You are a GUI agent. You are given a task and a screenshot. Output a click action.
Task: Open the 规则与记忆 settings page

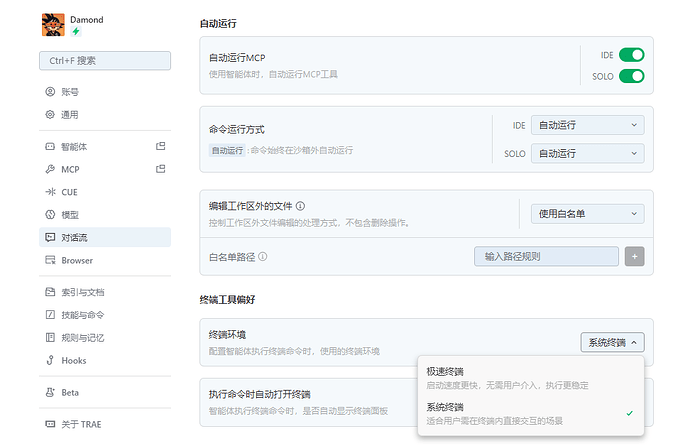tap(105, 338)
